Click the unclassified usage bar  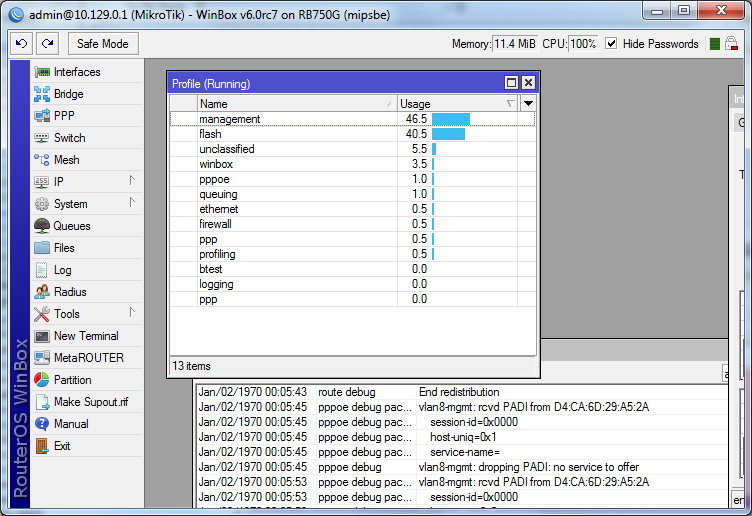coord(434,149)
